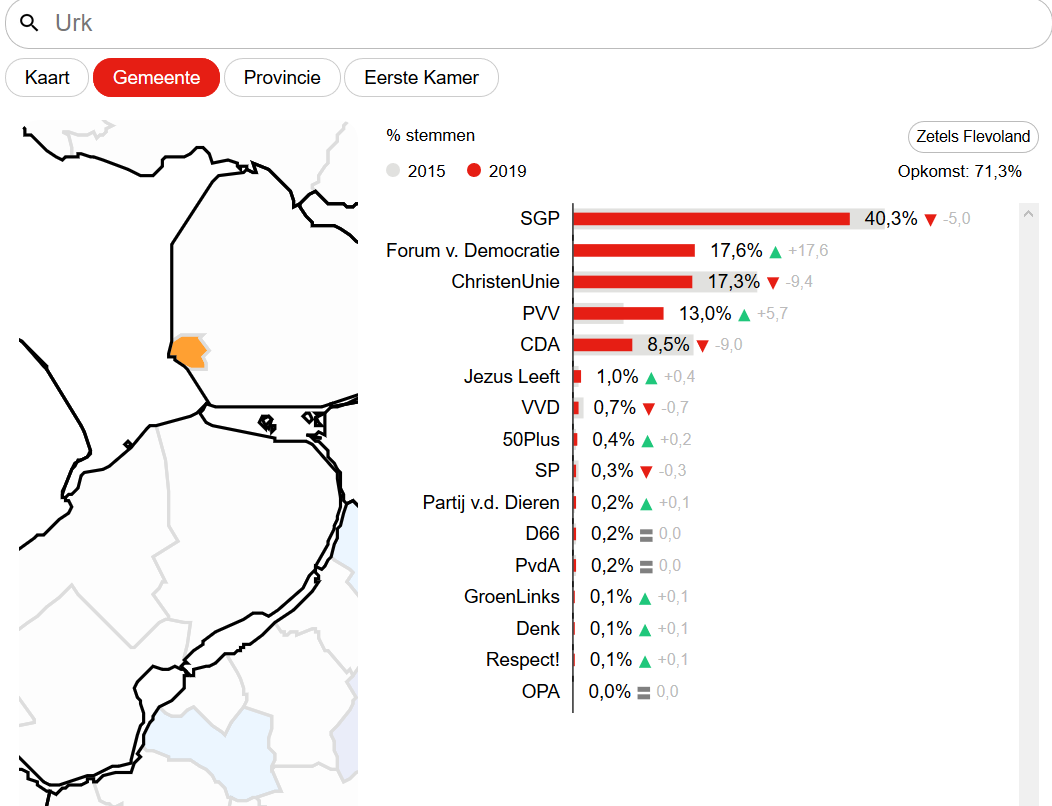Click the +17,6 change value
Screen dimensions: 1052x806
(808, 251)
